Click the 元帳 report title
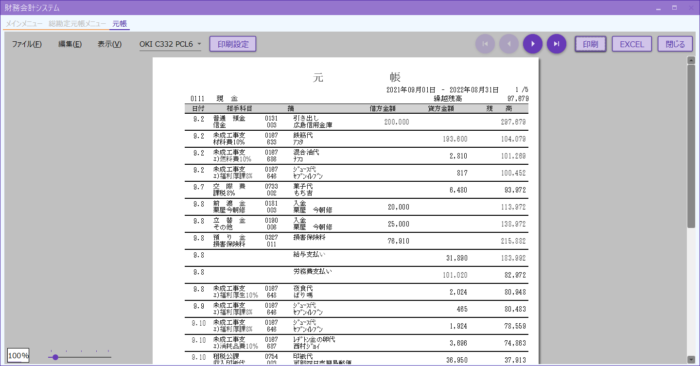Viewport: 700px width, 366px height. (357, 78)
